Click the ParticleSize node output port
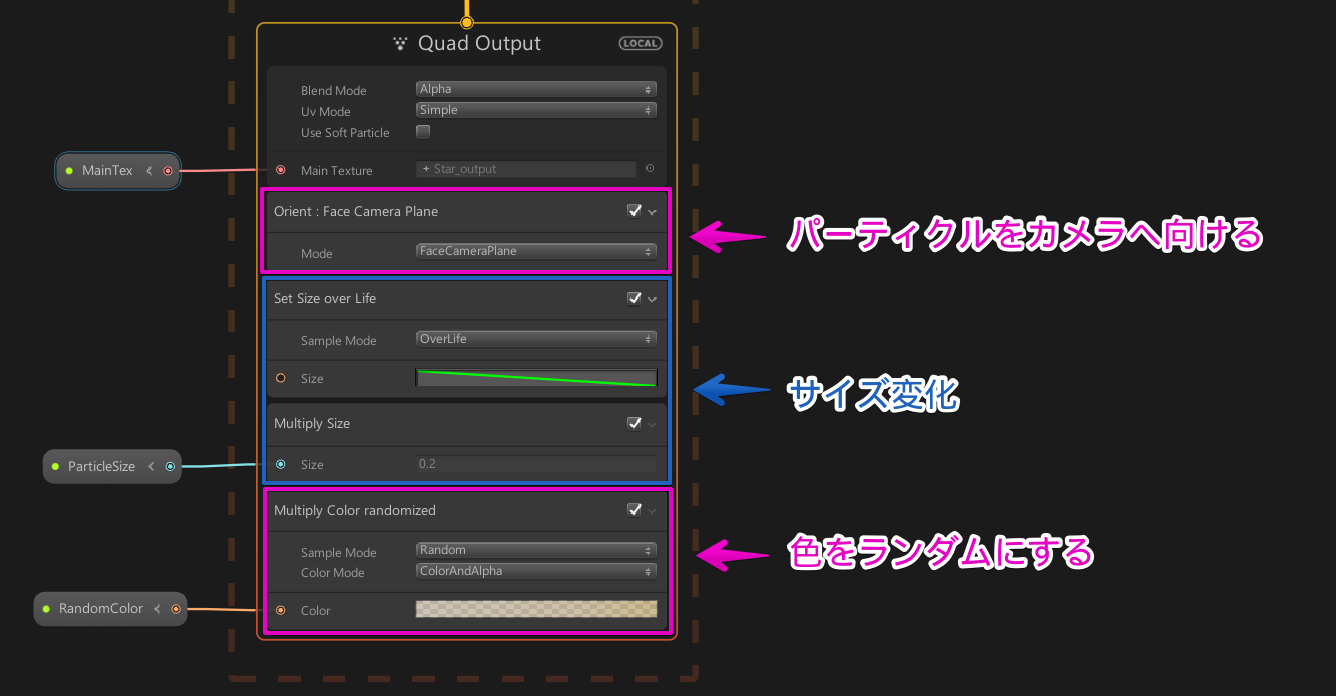 (x=170, y=466)
